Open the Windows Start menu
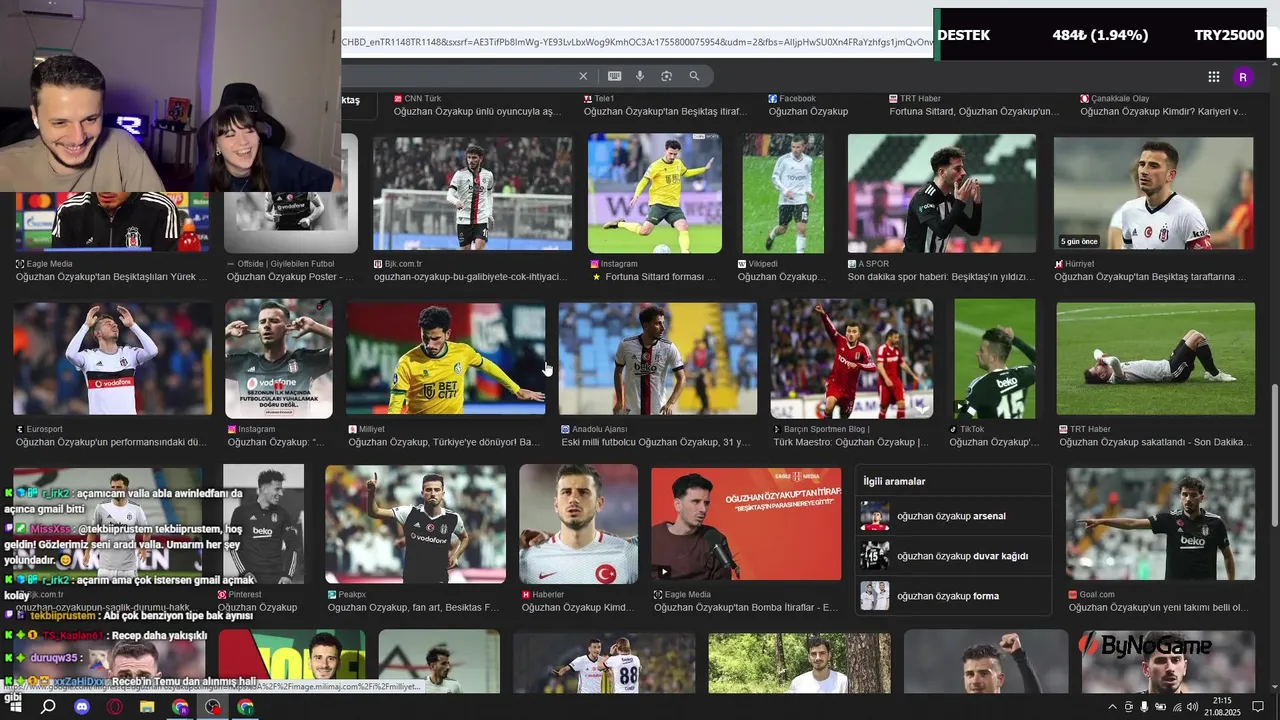 pos(15,707)
